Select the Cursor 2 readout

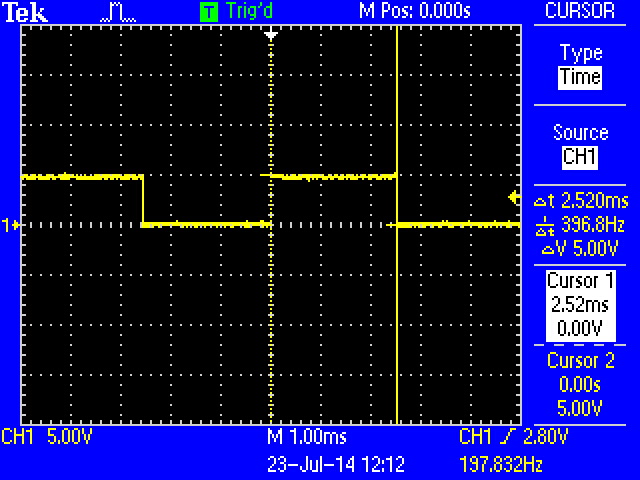(580, 383)
